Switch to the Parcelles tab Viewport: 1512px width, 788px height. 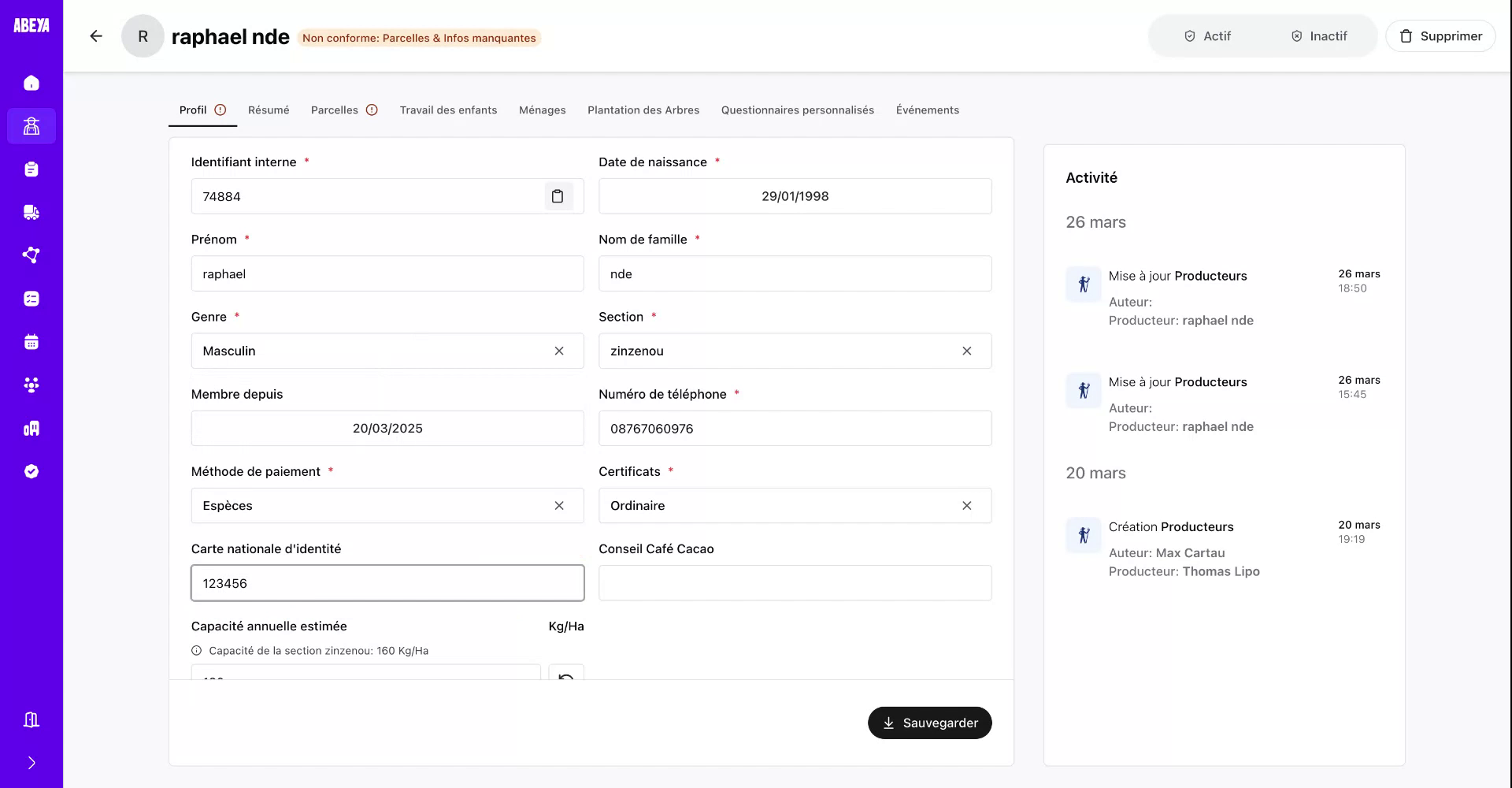(334, 110)
